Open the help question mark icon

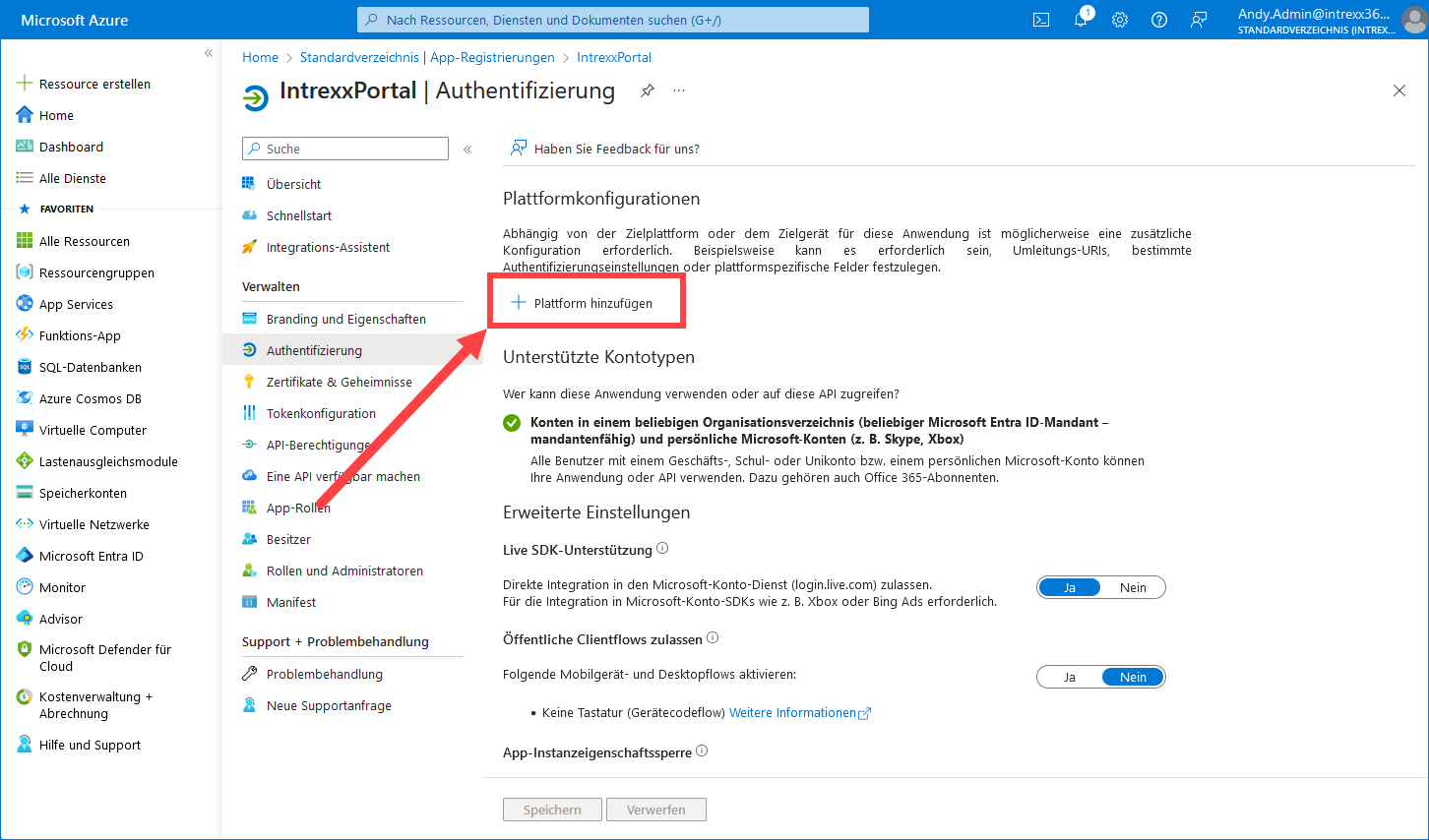click(x=1159, y=20)
